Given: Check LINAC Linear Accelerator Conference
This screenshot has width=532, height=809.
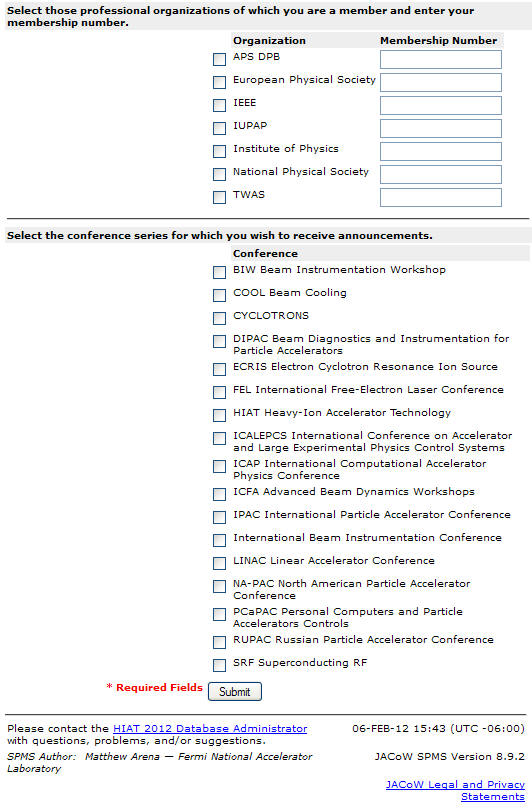Looking at the screenshot, I should 219,563.
